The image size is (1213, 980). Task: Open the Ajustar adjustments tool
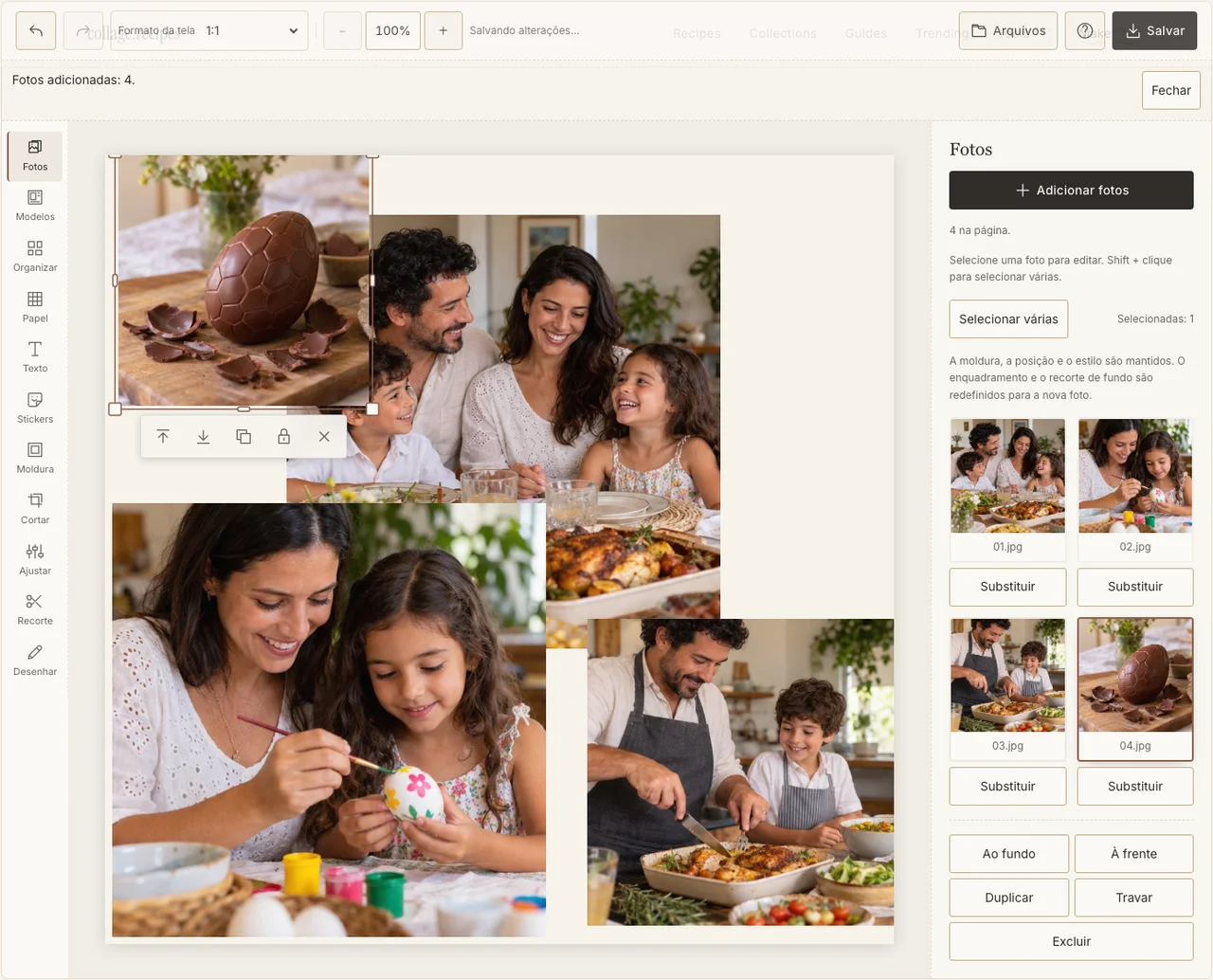35,559
